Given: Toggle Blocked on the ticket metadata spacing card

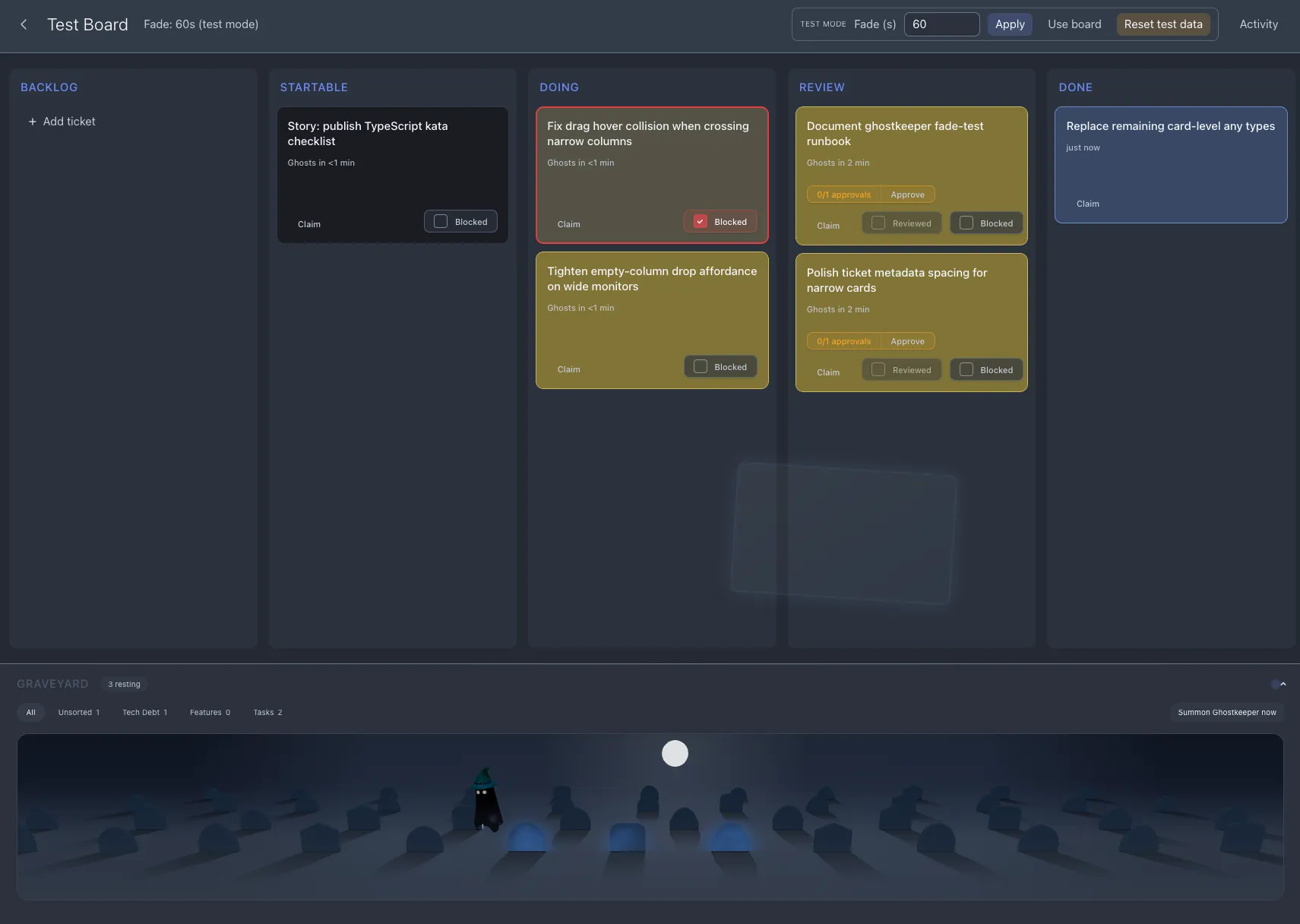Looking at the screenshot, I should click(x=966, y=369).
